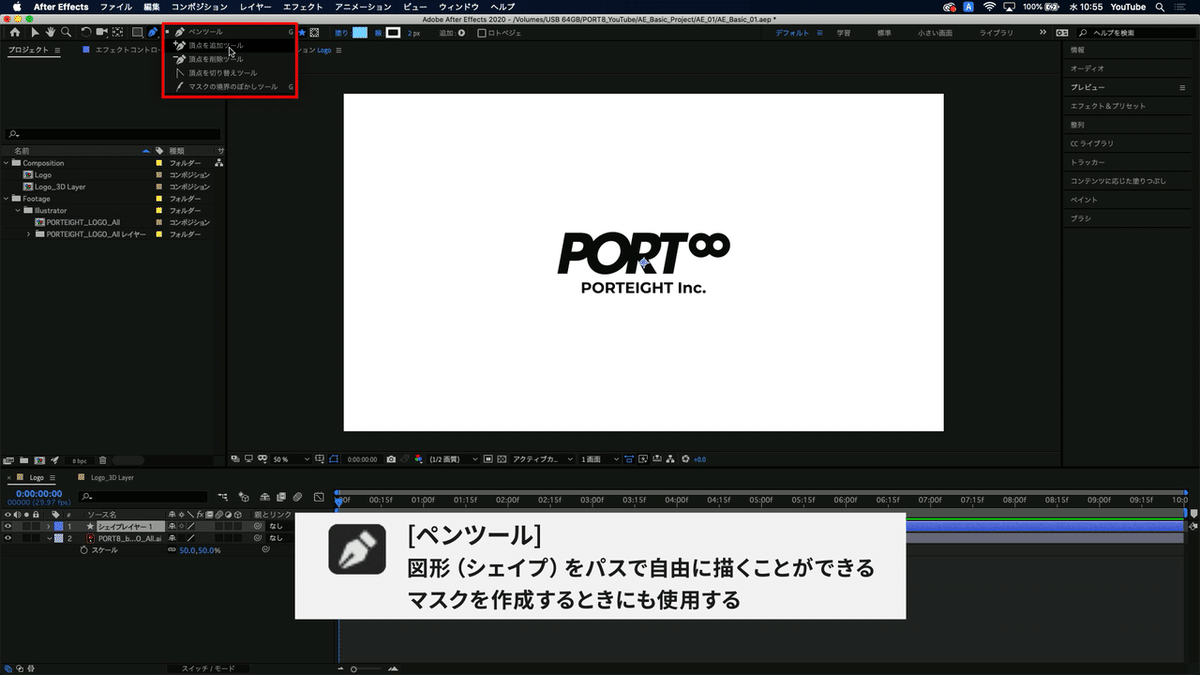Click the blue fill color swatch
This screenshot has height=675, width=1200.
click(360, 32)
